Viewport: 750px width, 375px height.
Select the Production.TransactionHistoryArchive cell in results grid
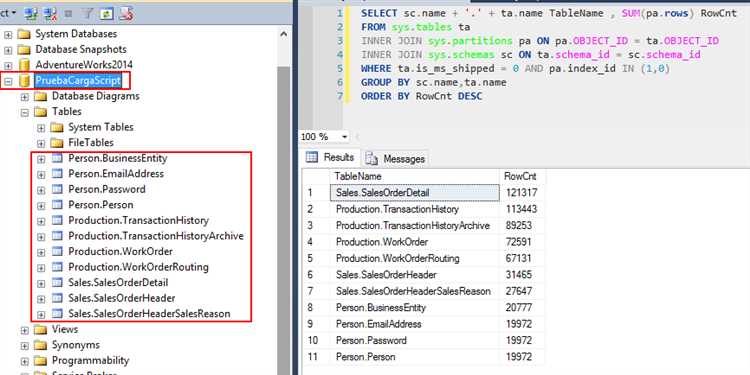(414, 225)
